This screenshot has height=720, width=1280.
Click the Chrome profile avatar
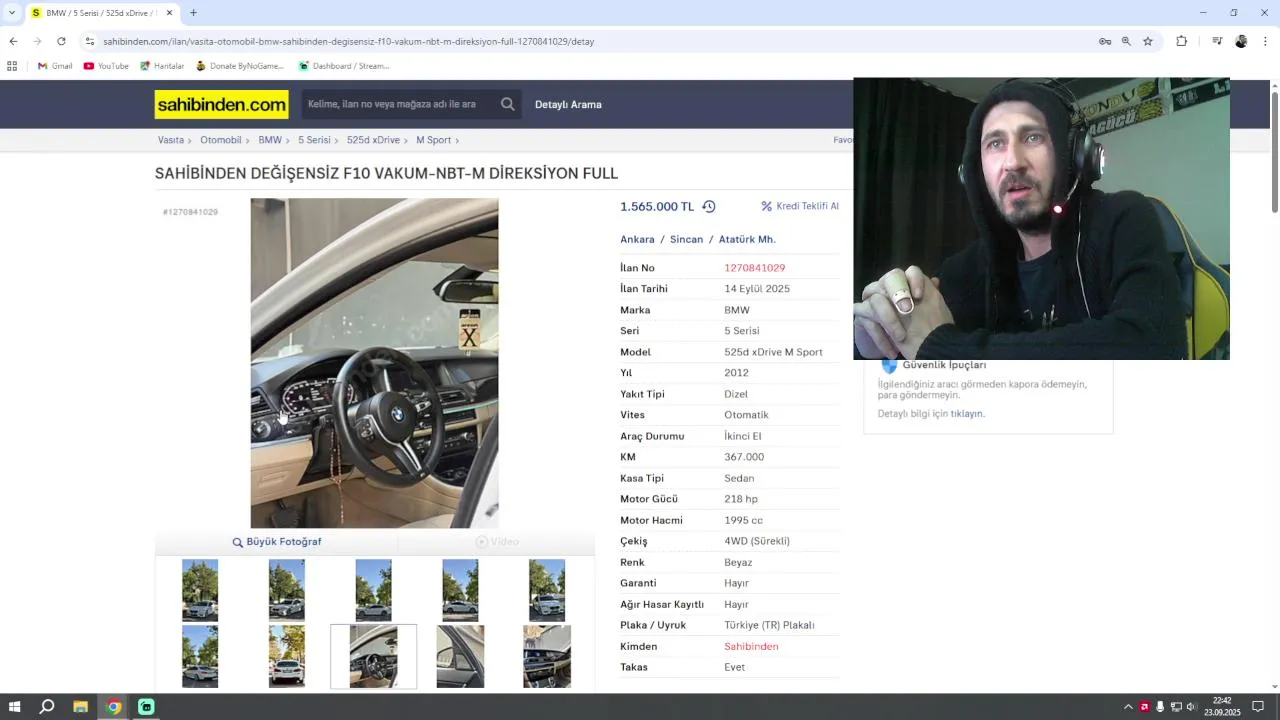(1241, 41)
